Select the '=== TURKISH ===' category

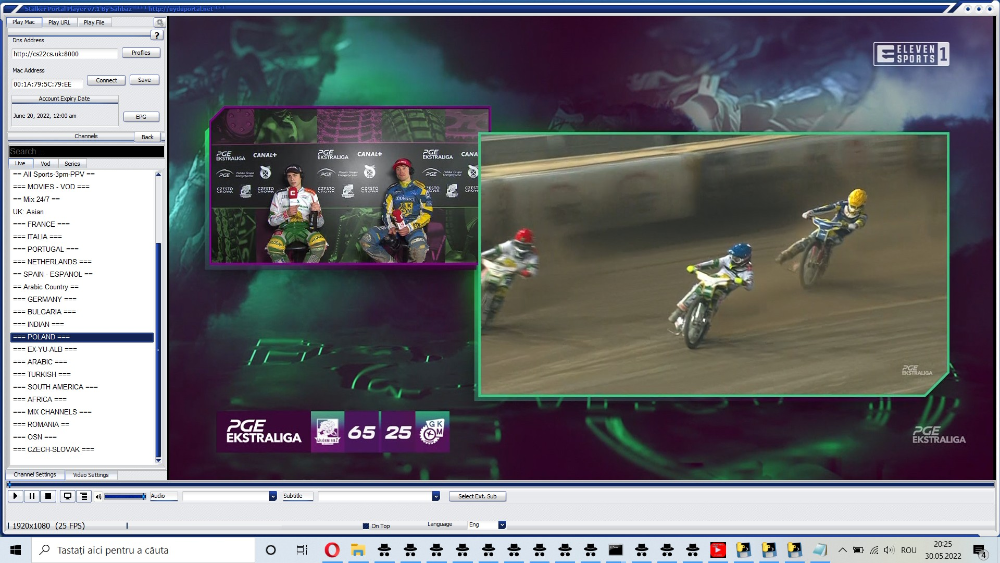point(82,374)
